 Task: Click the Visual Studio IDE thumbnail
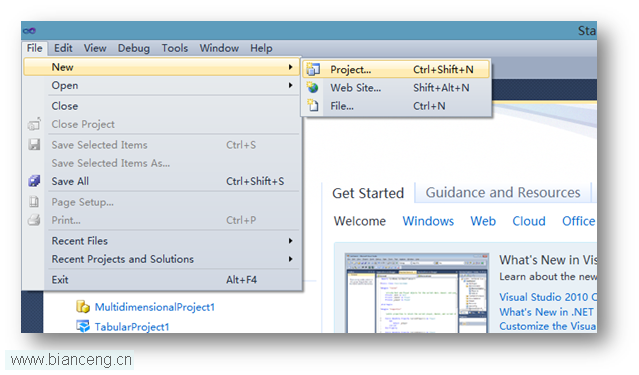coord(416,293)
